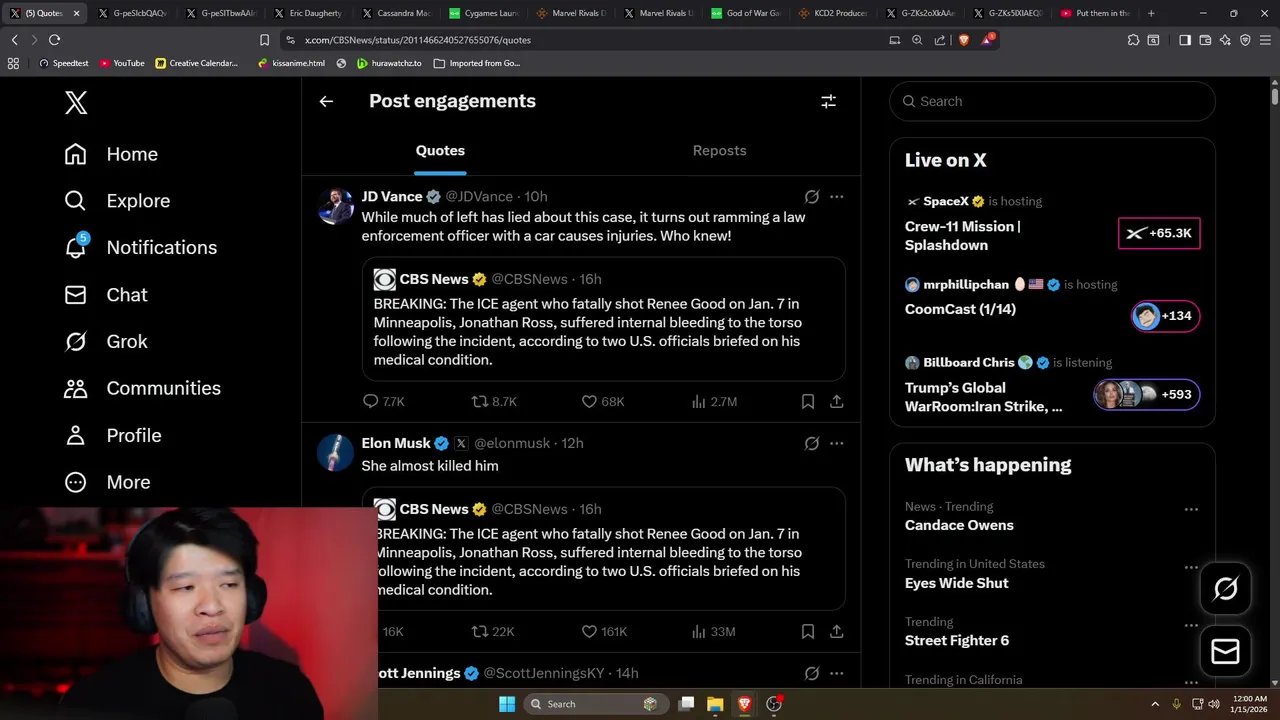Open the X logo home link
Screen dimensions: 1280x720
76,102
